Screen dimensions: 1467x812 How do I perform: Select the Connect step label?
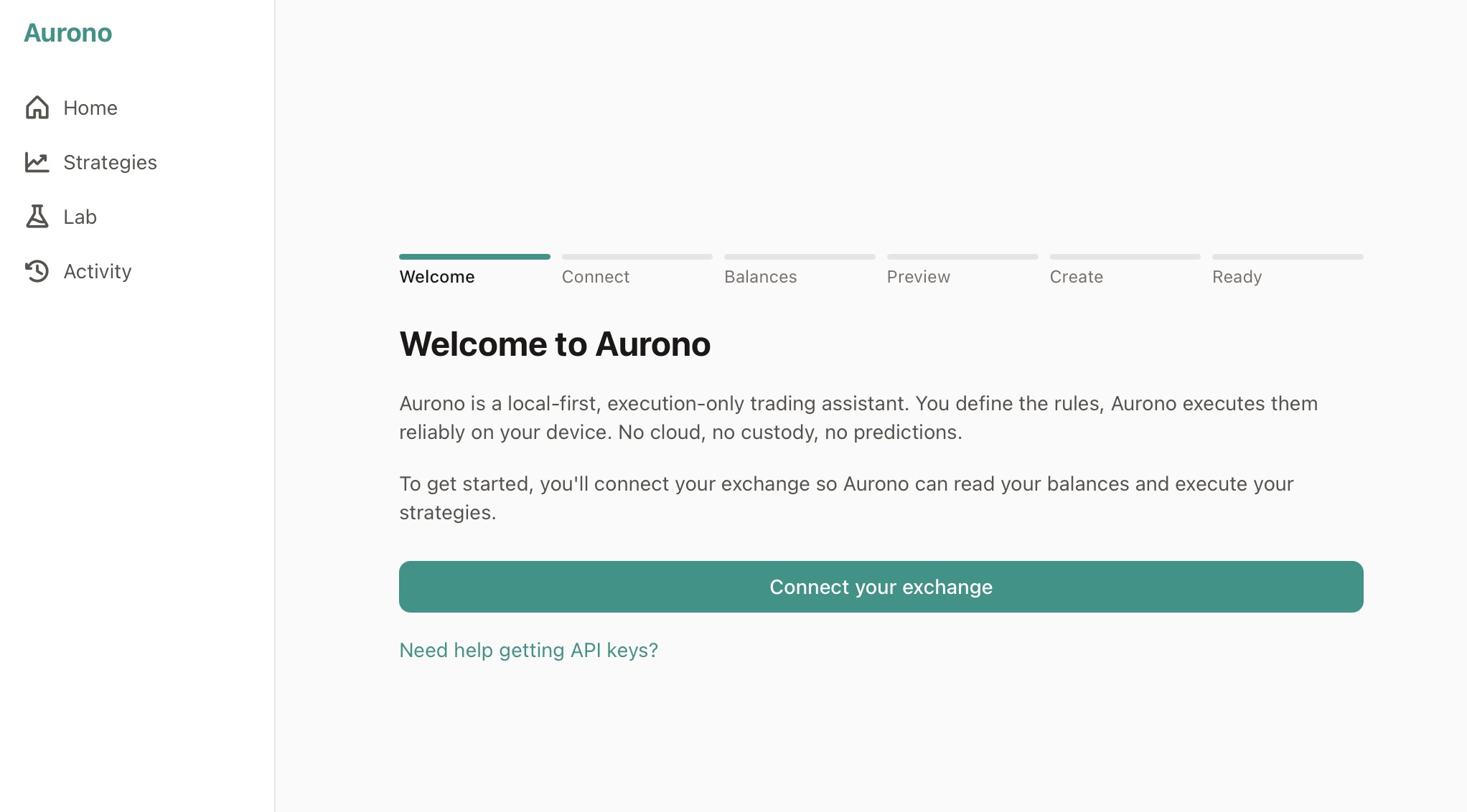click(596, 277)
